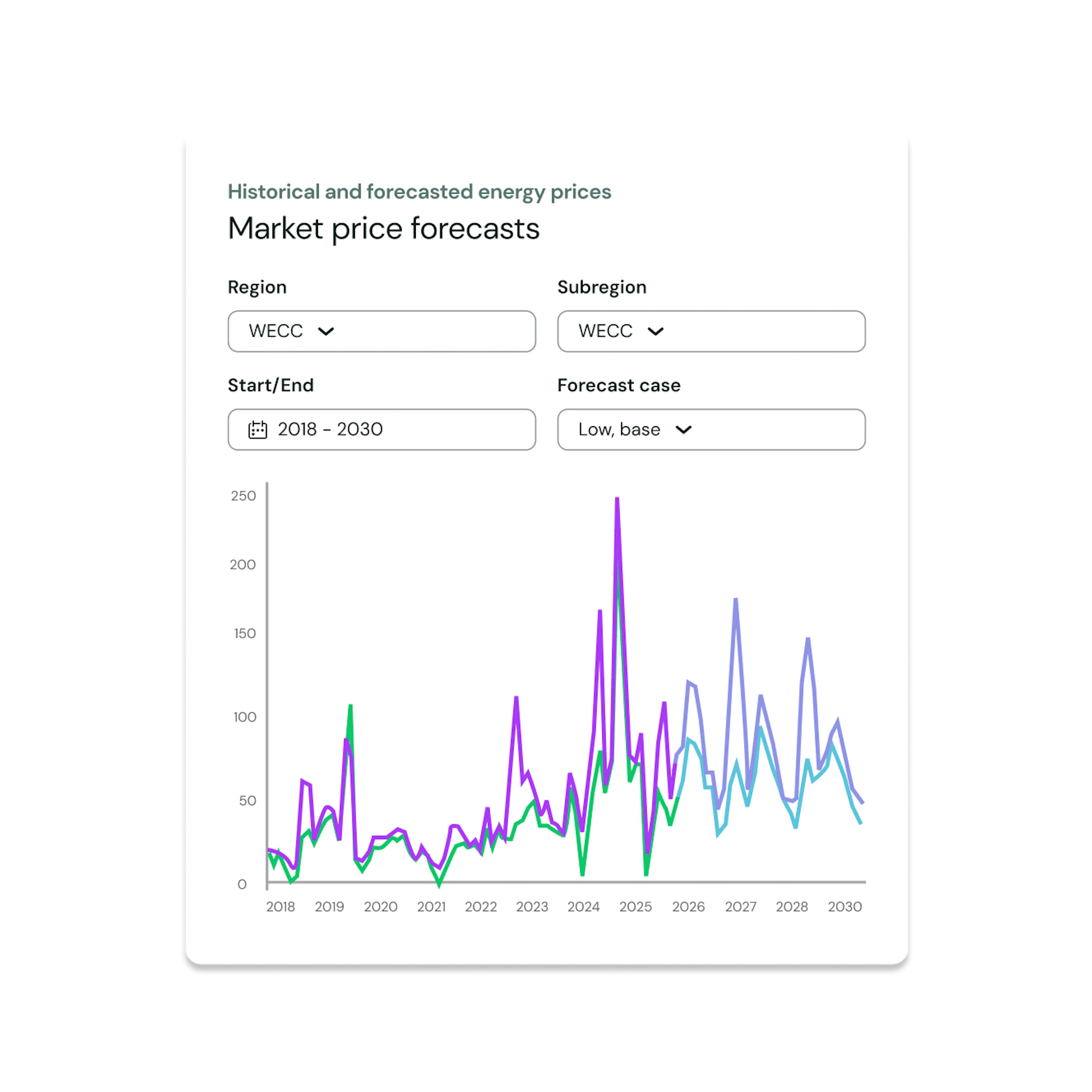Click the 2023 x-axis label

(532, 907)
